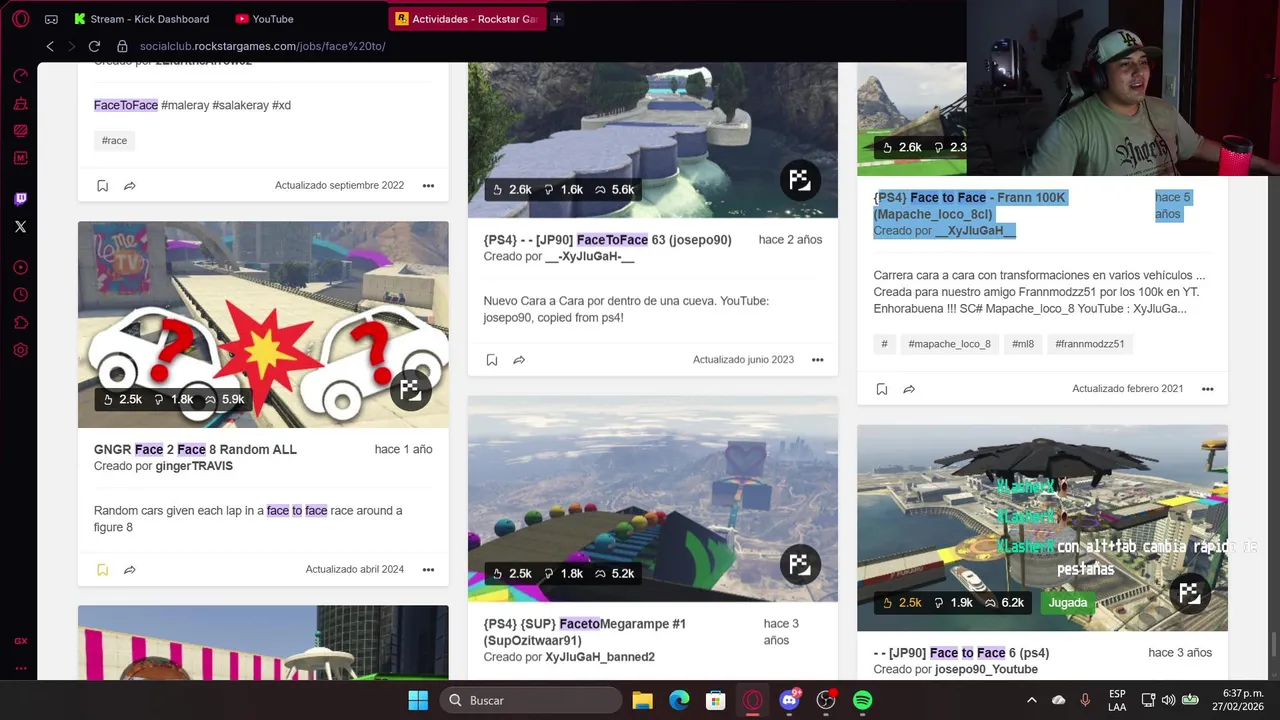Switch to the YouTube tab
The image size is (1280, 720).
(x=265, y=19)
